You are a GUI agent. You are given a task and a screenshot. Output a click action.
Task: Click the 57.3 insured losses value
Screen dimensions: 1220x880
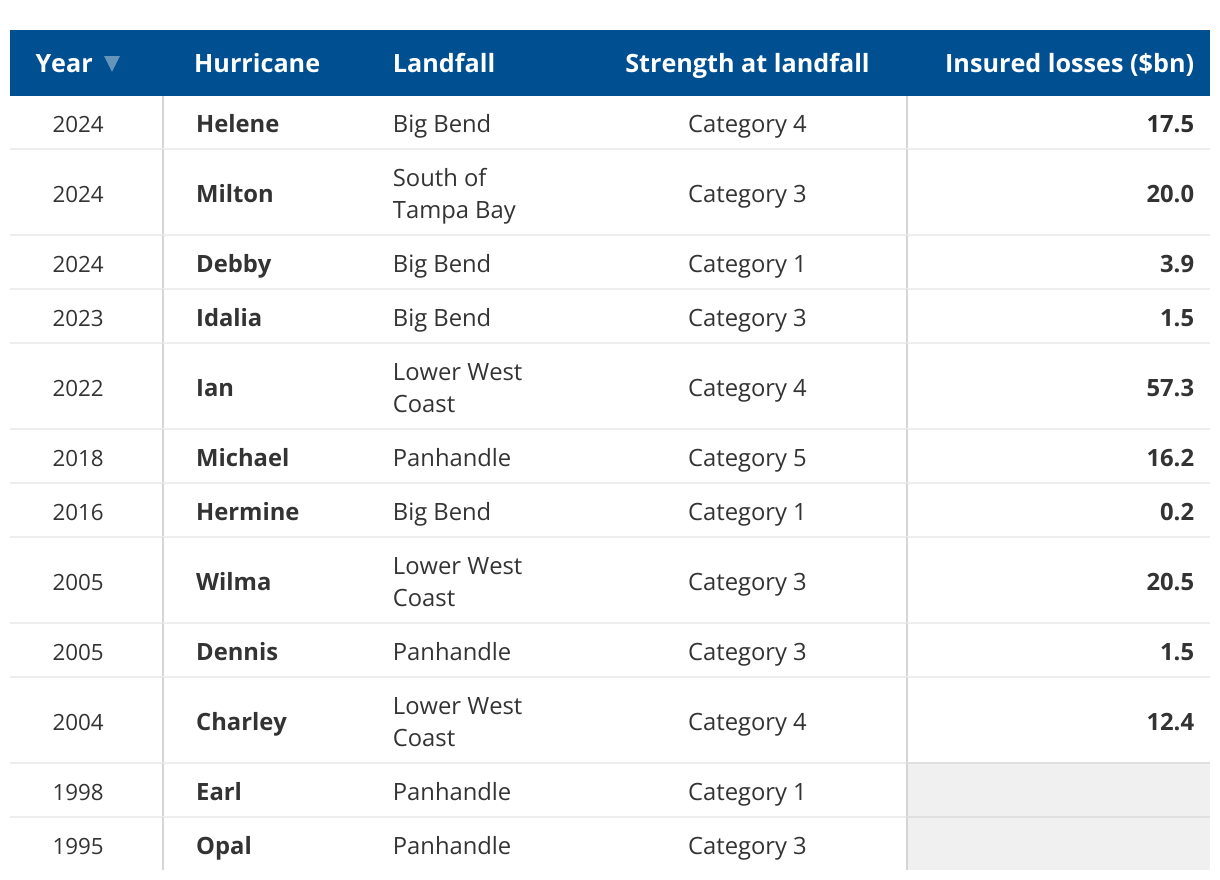pyautogui.click(x=1170, y=388)
